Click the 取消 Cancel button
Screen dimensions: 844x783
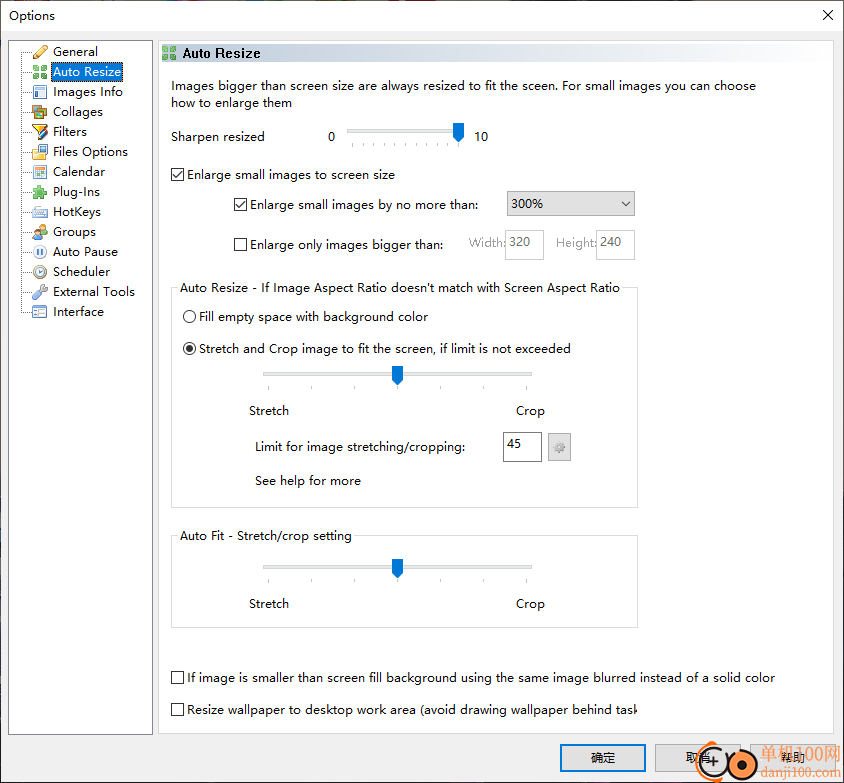coord(698,758)
